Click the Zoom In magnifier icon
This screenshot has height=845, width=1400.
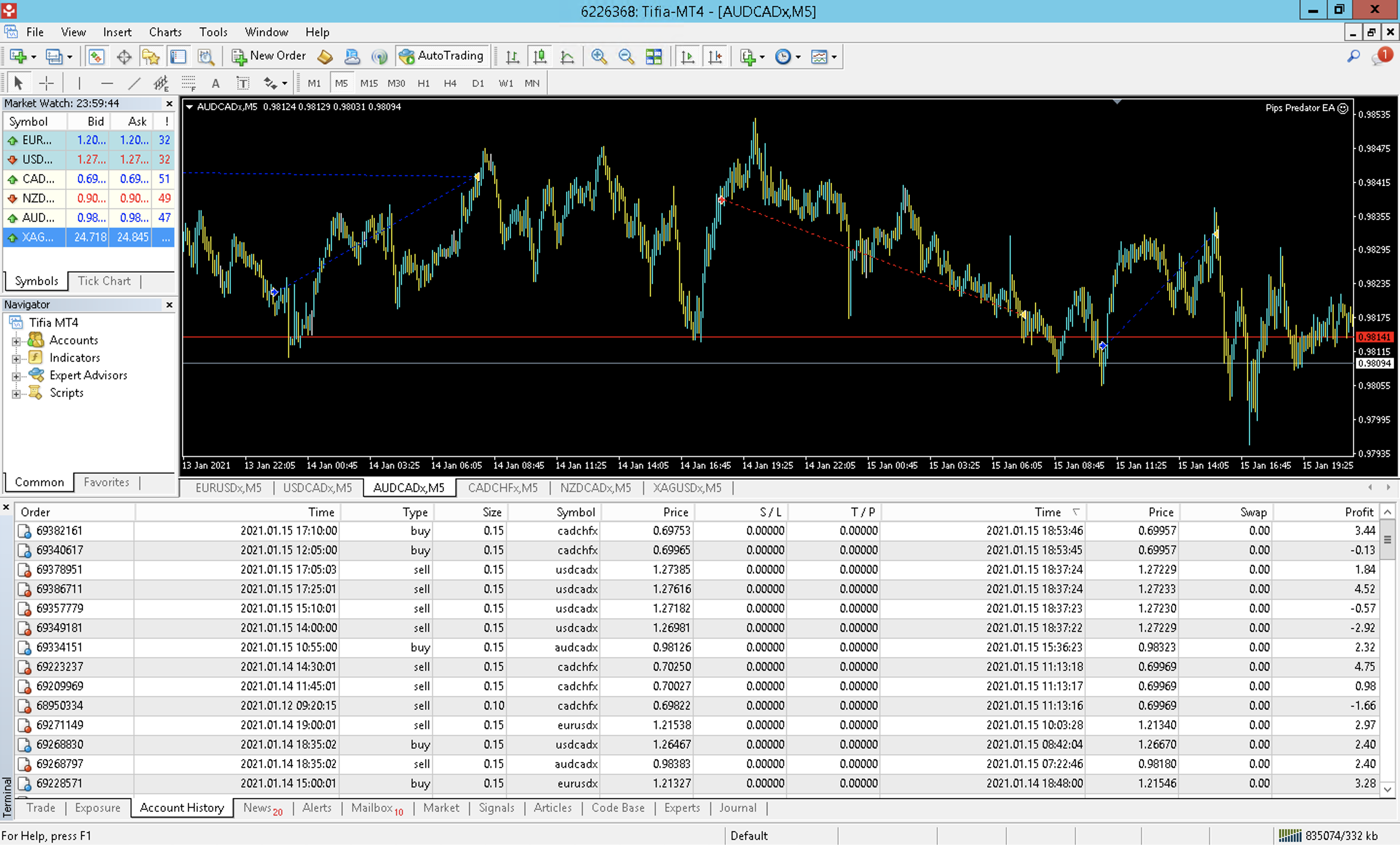pos(598,56)
